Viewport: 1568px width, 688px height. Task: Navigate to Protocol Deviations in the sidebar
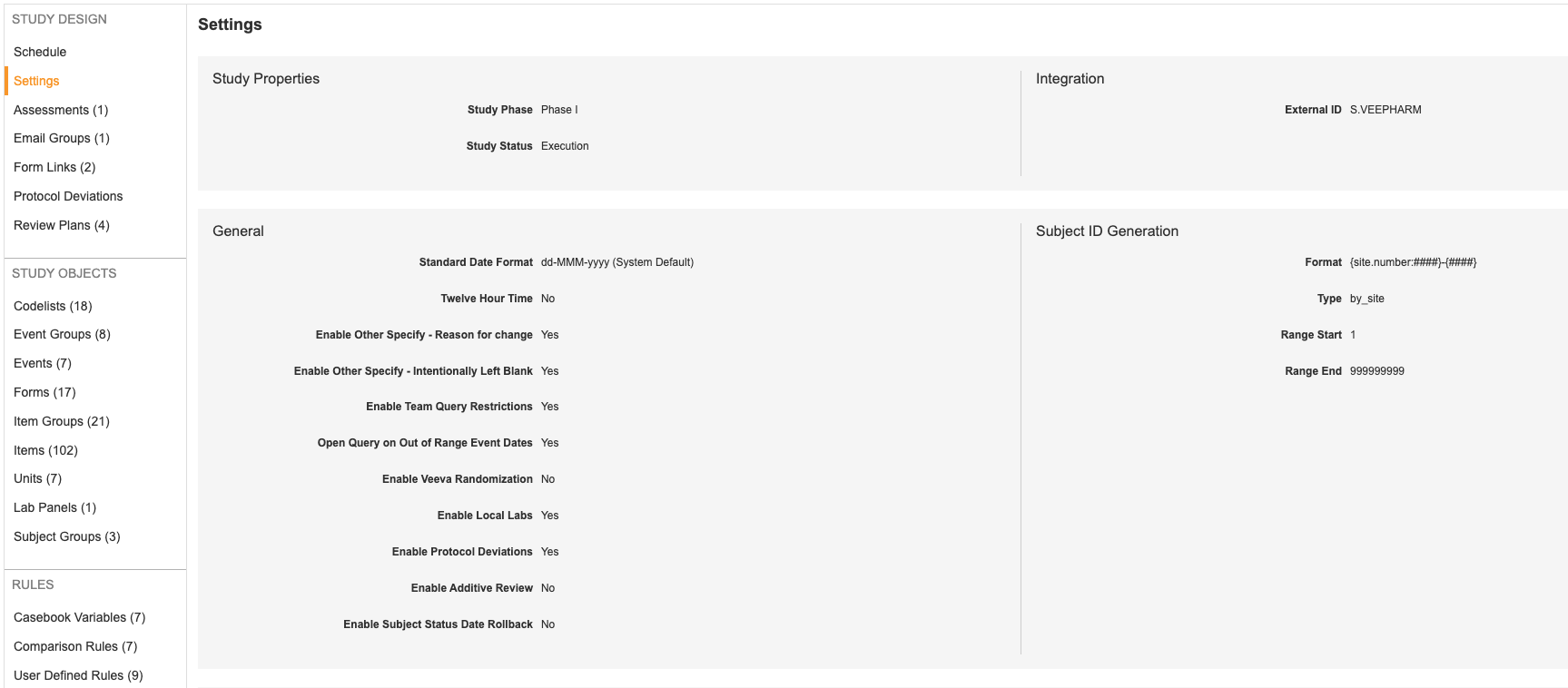point(68,196)
